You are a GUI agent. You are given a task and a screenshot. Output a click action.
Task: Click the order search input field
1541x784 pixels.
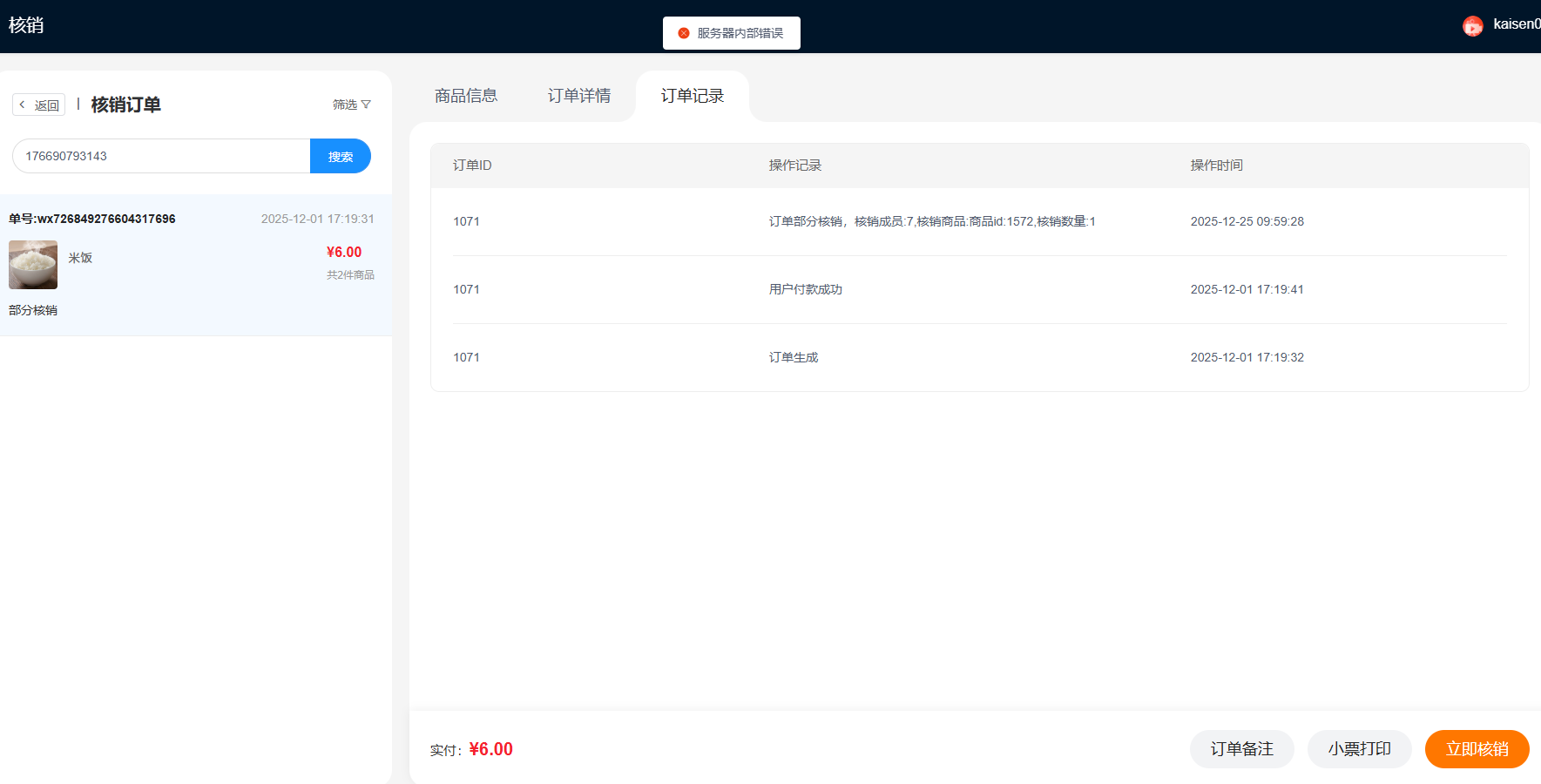[161, 157]
